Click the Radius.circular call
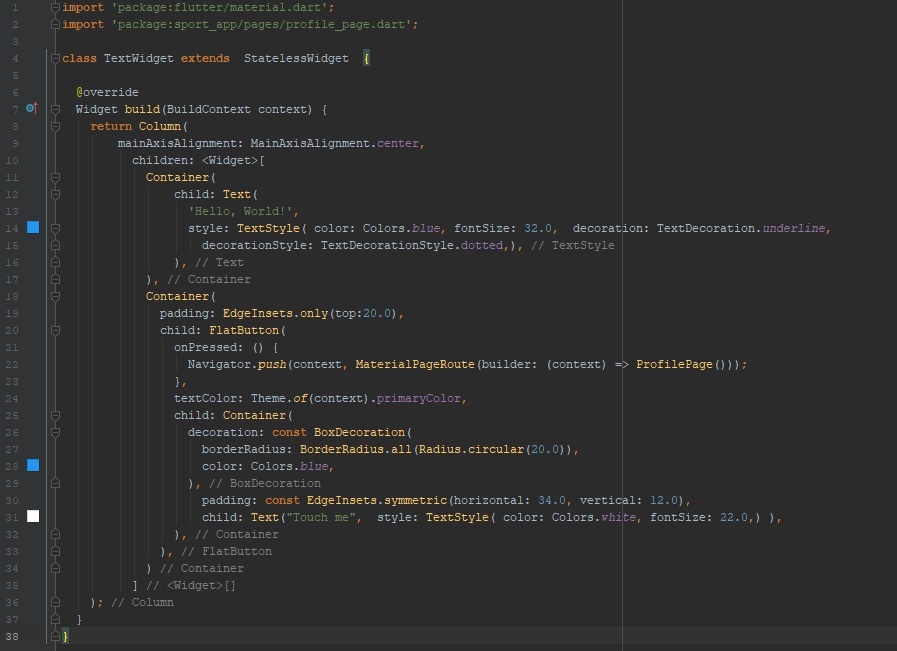 [471, 450]
